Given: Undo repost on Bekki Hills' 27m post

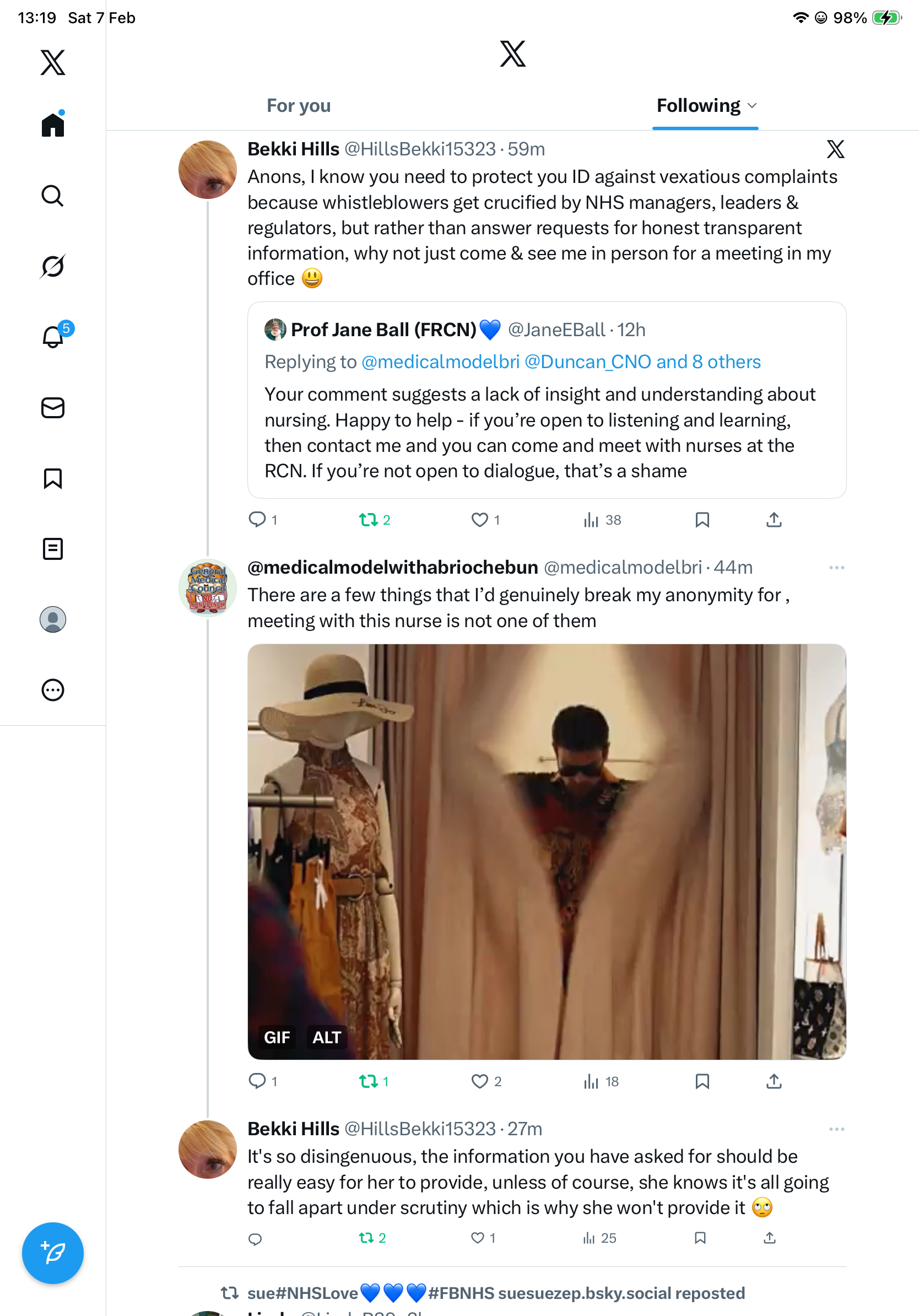Looking at the screenshot, I should pyautogui.click(x=367, y=1238).
